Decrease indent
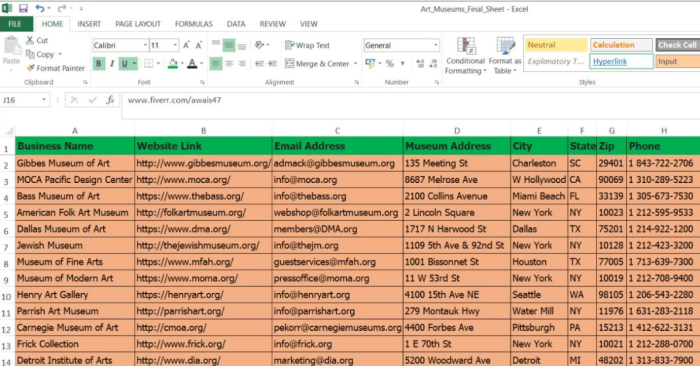Screen dimensions: 700x366 [x=259, y=64]
